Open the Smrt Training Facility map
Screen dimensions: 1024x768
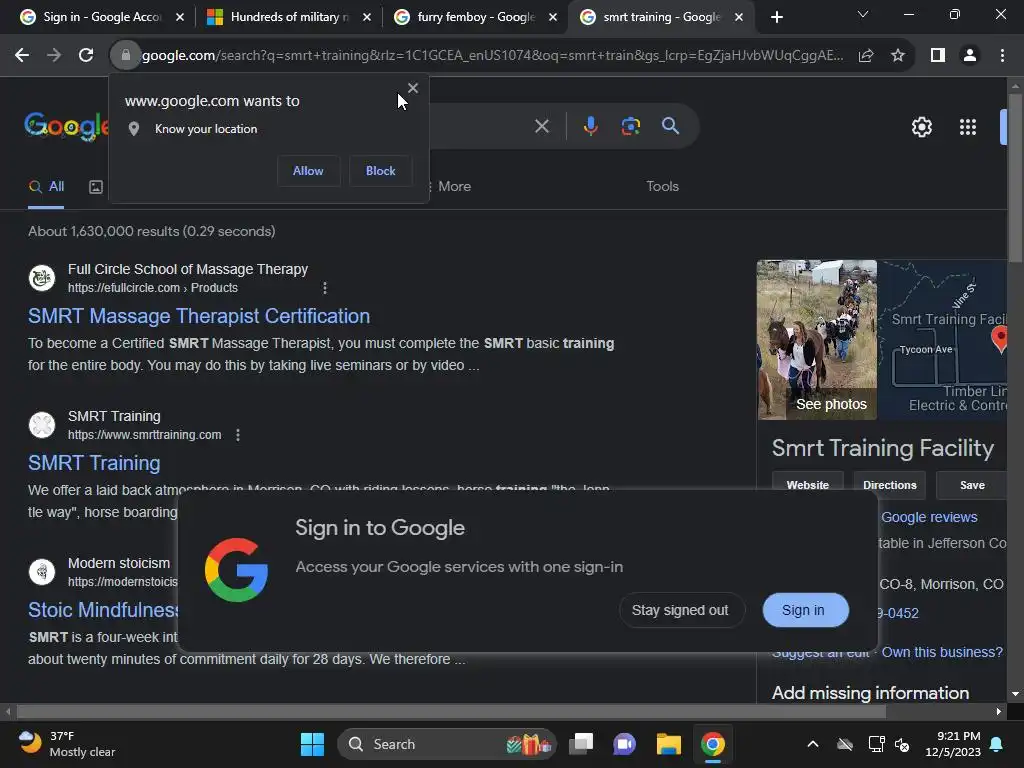pyautogui.click(x=942, y=340)
